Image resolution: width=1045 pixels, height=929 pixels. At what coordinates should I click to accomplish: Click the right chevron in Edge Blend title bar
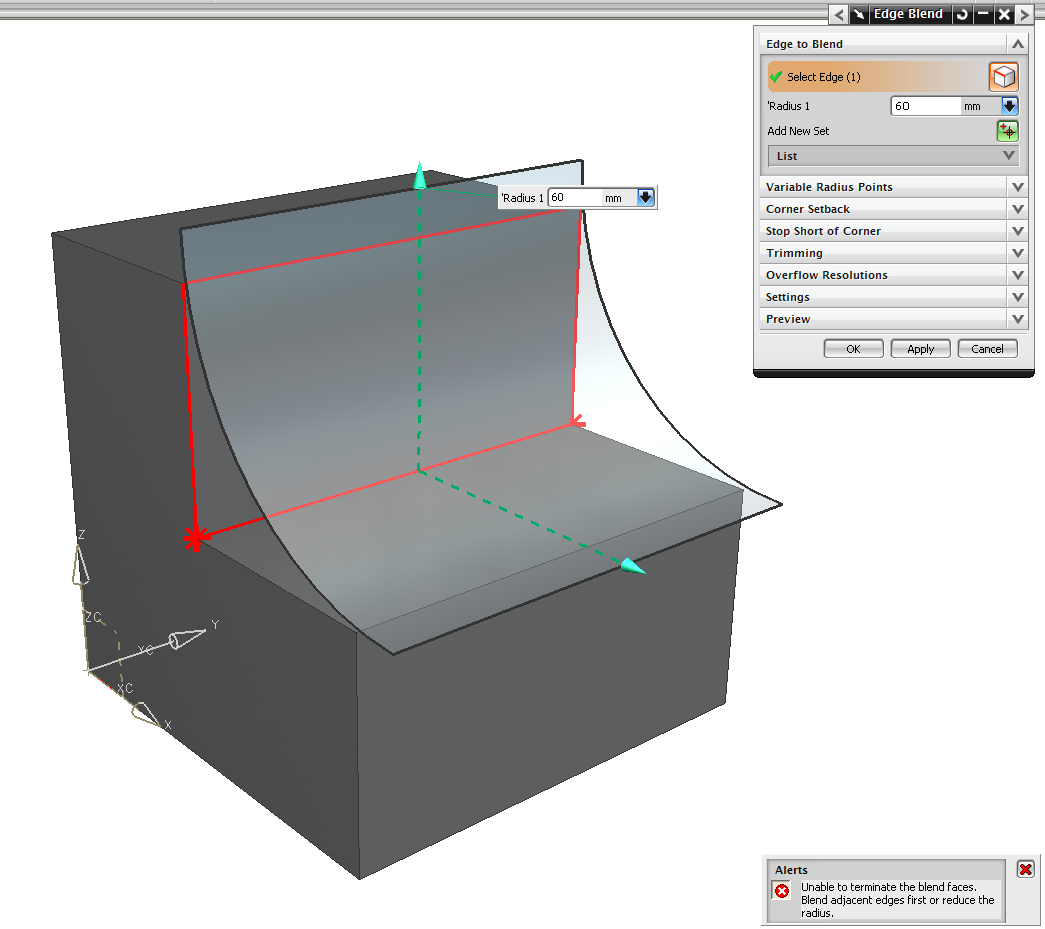point(1025,14)
